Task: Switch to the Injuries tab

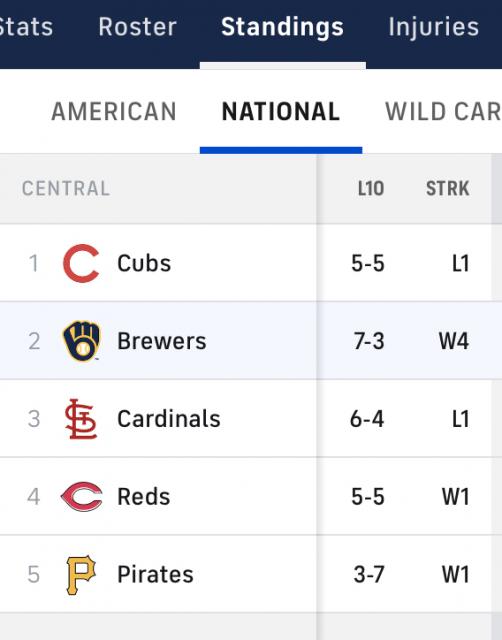Action: pos(433,27)
